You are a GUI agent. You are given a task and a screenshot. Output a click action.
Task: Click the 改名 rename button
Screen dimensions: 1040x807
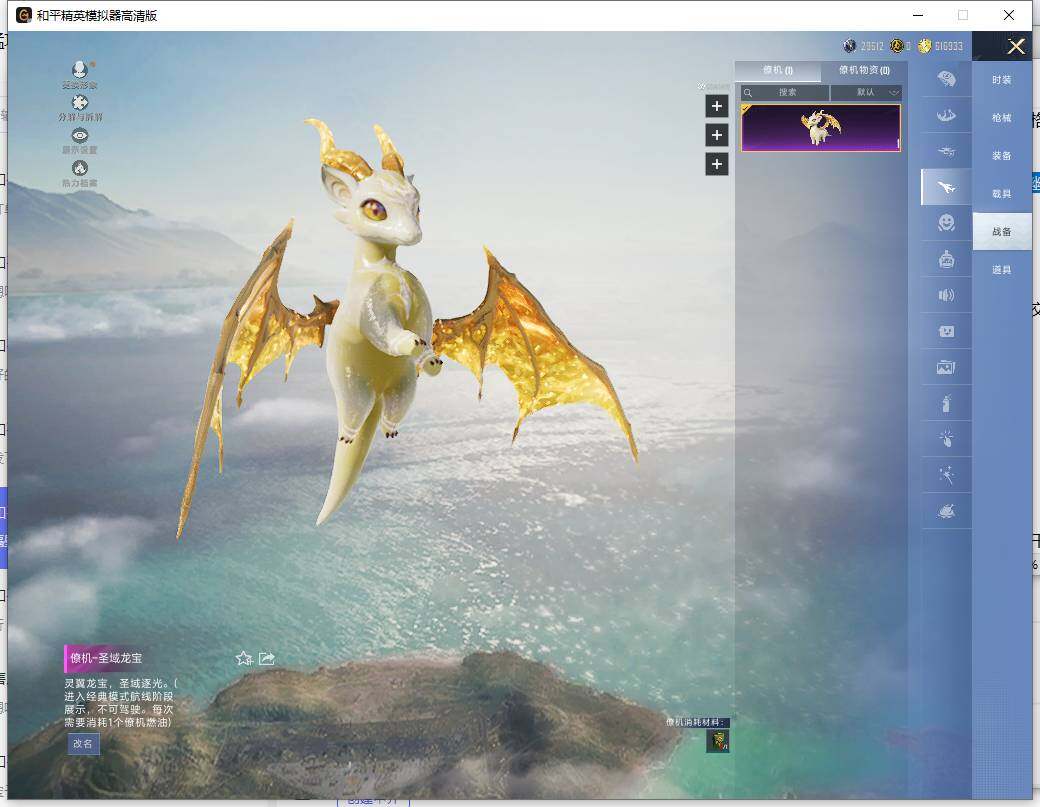pyautogui.click(x=83, y=743)
